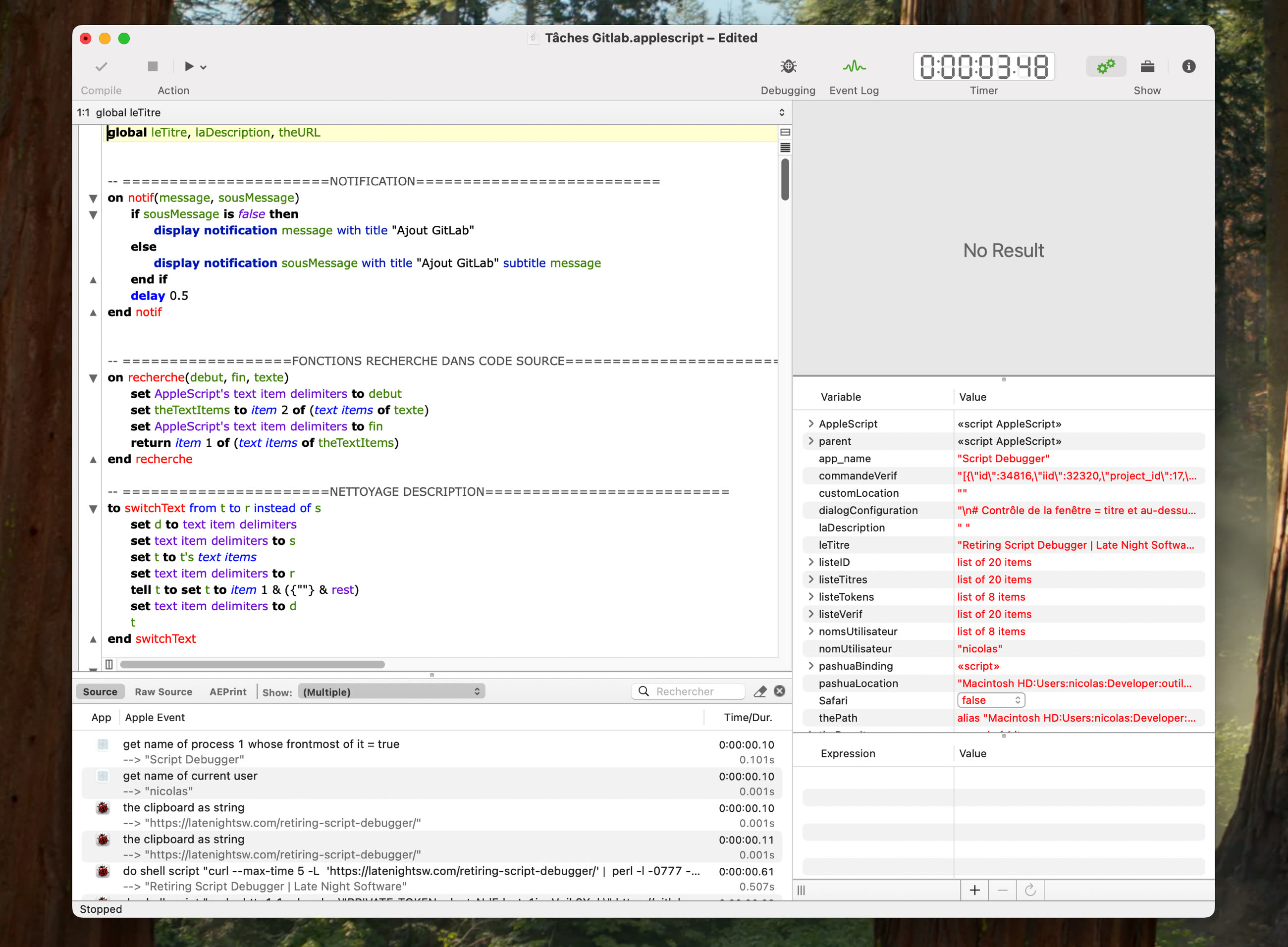Image resolution: width=1288 pixels, height=947 pixels.
Task: Open the Safari false value popup
Action: pyautogui.click(x=991, y=700)
